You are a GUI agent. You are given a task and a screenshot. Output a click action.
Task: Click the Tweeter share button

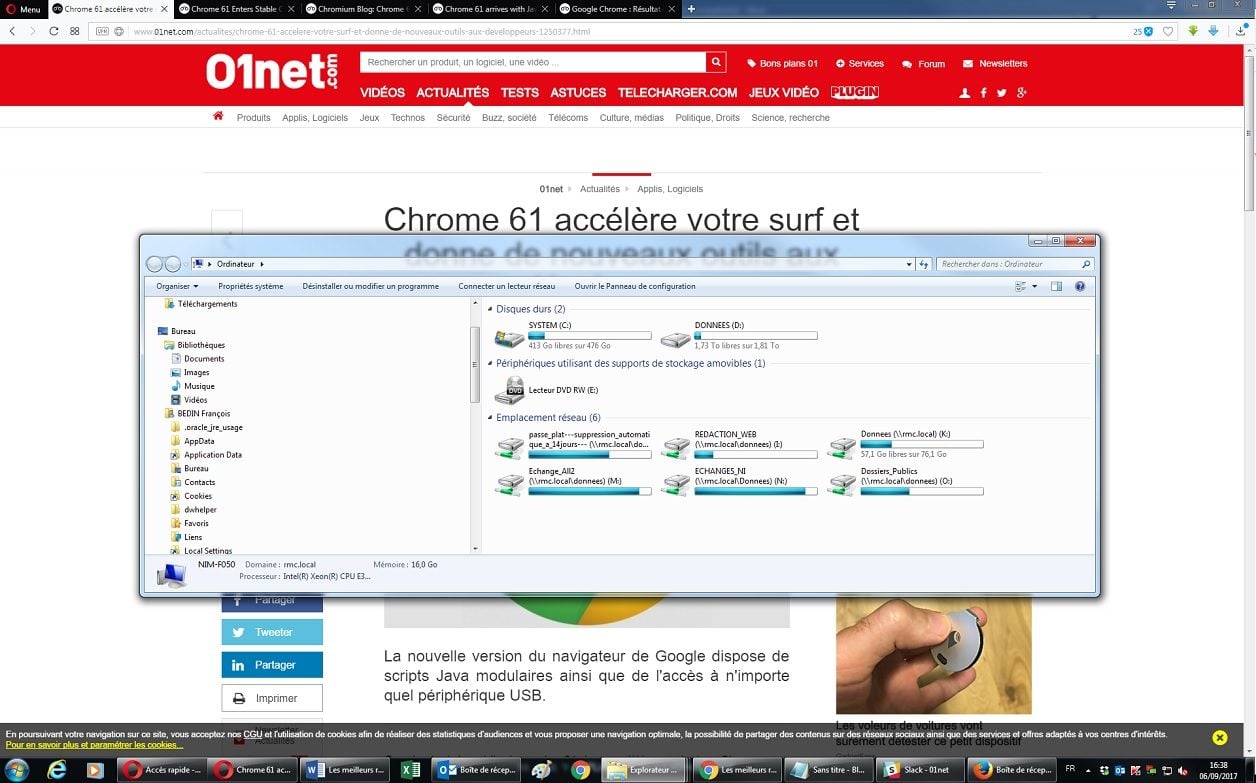pos(272,632)
